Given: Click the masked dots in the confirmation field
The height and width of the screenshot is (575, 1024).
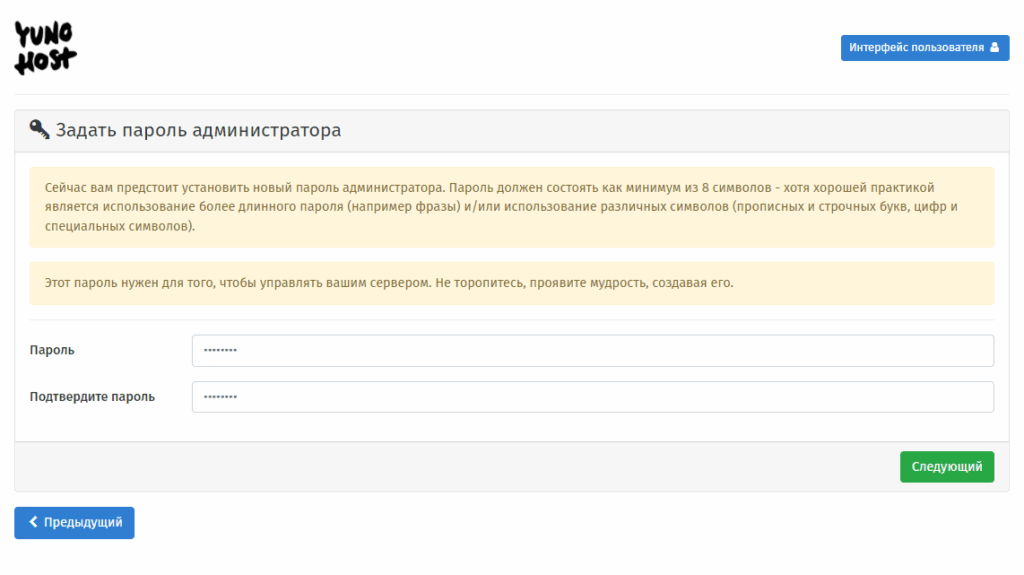Looking at the screenshot, I should [x=220, y=397].
